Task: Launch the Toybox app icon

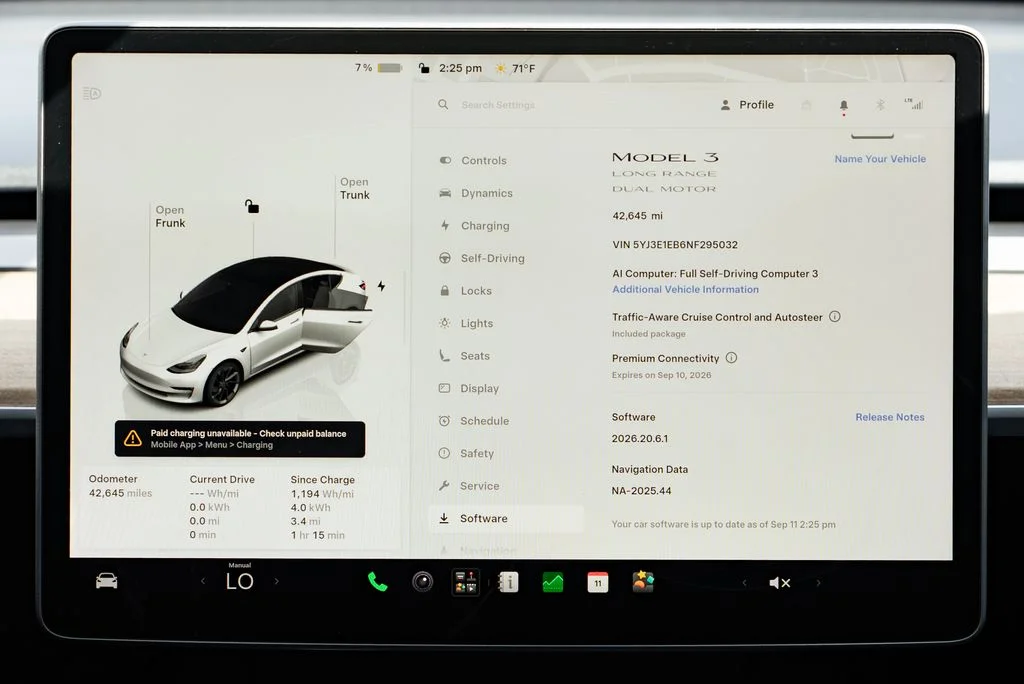Action: coord(643,581)
